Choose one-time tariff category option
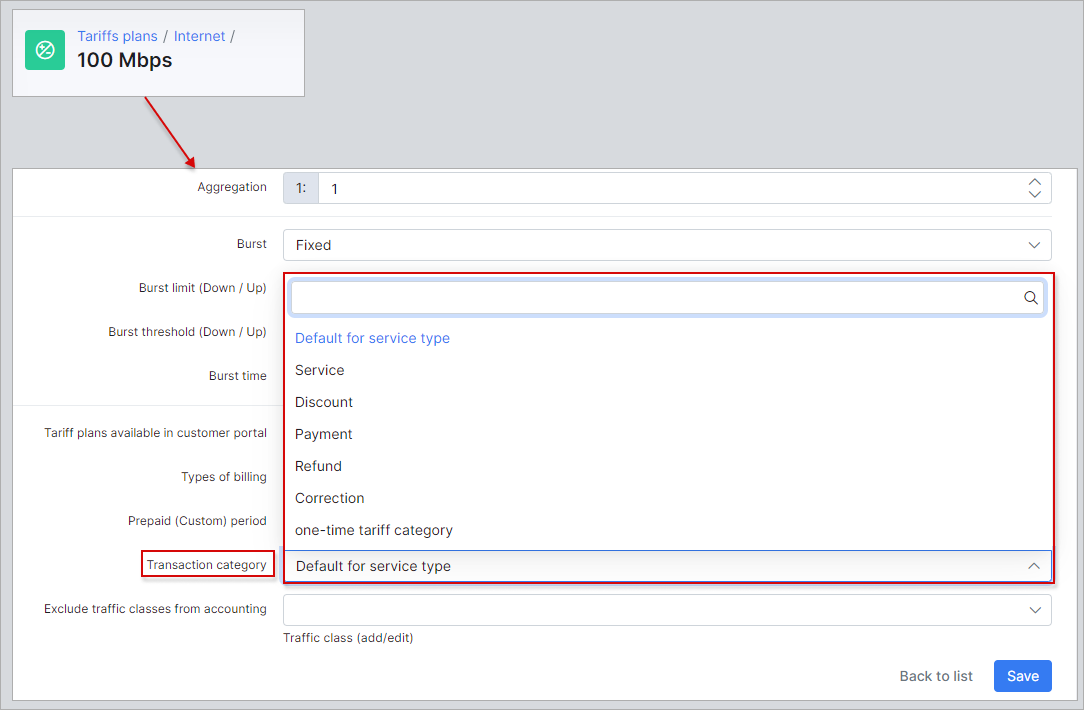Screen dimensions: 1084x710 point(373,530)
